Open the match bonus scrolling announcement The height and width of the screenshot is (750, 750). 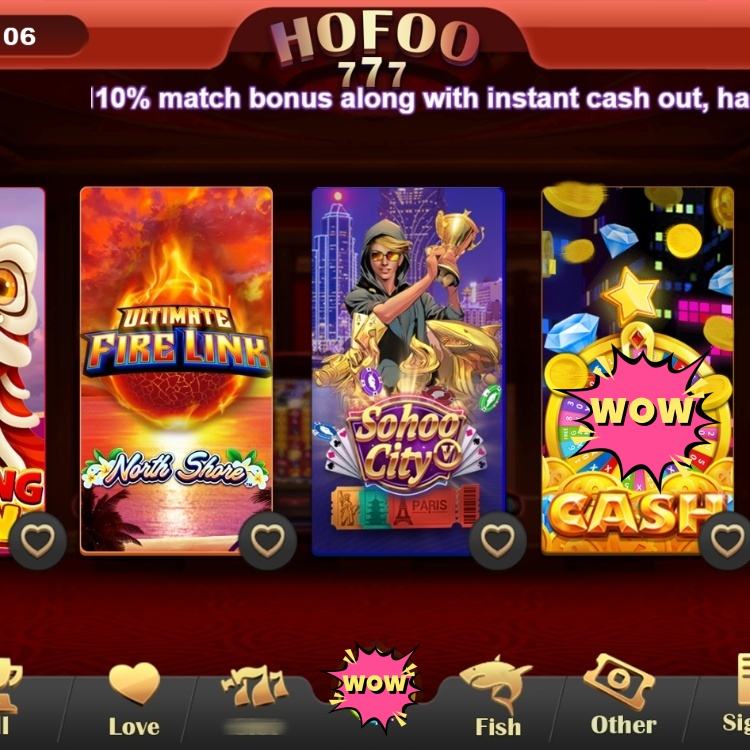pyautogui.click(x=421, y=99)
